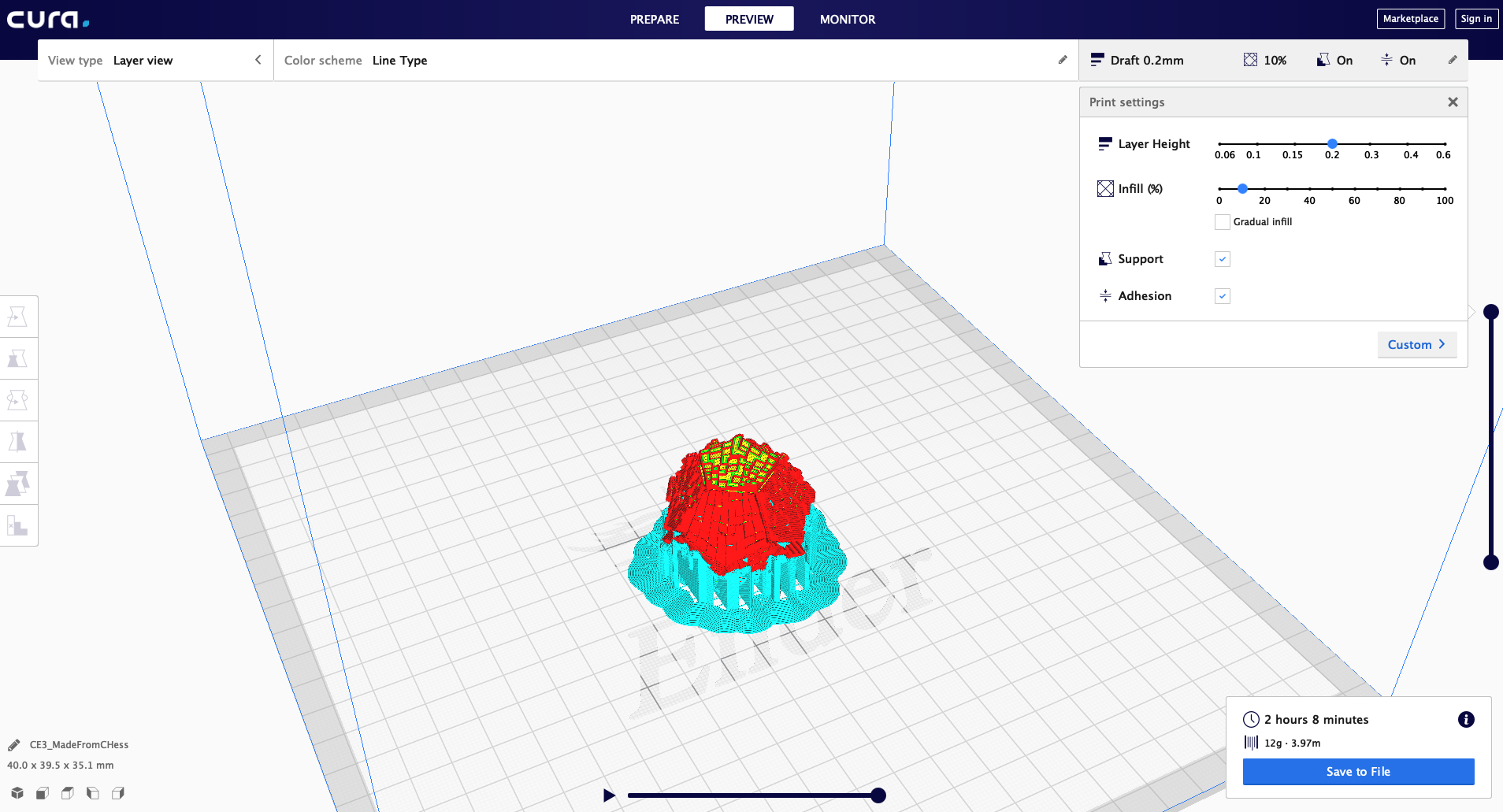
Task: Click the Layer Height icon in Print settings
Action: pos(1105,143)
